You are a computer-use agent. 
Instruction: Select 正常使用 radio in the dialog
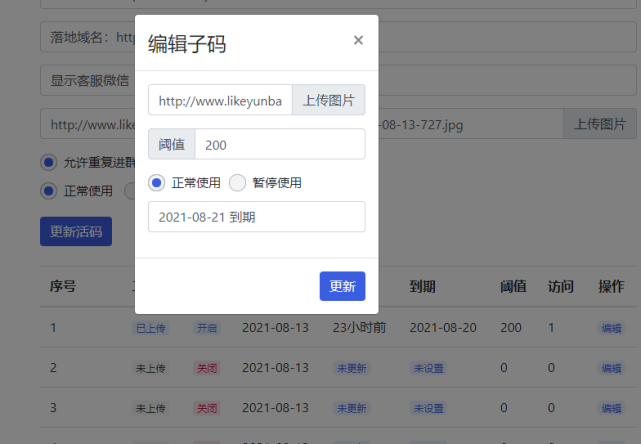pos(156,183)
